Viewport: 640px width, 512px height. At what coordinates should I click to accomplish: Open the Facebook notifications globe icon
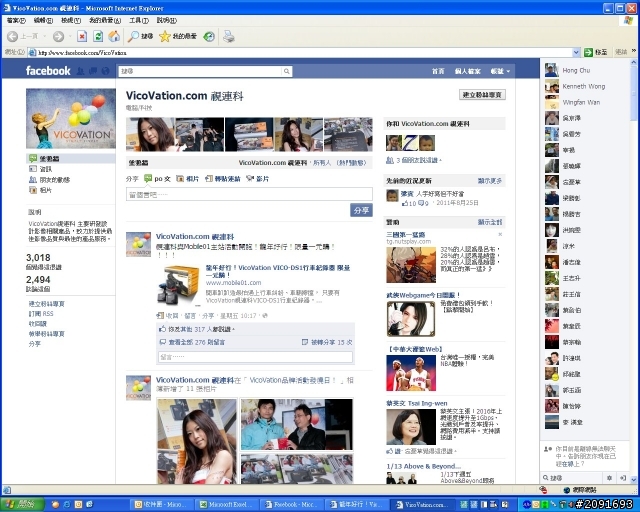(x=105, y=71)
